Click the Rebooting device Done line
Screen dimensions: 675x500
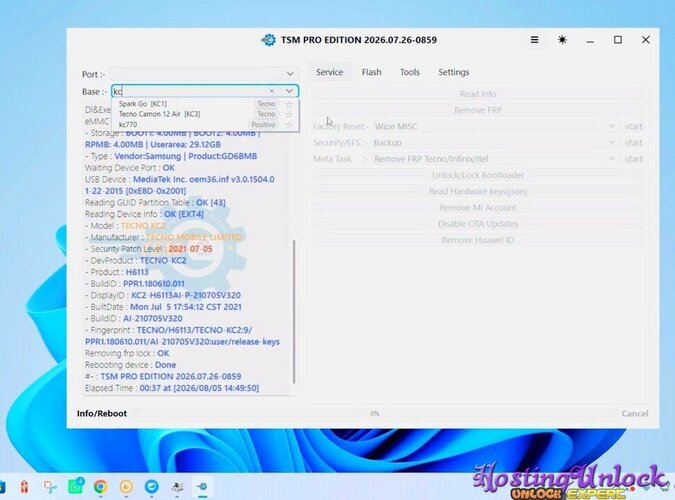(x=130, y=365)
